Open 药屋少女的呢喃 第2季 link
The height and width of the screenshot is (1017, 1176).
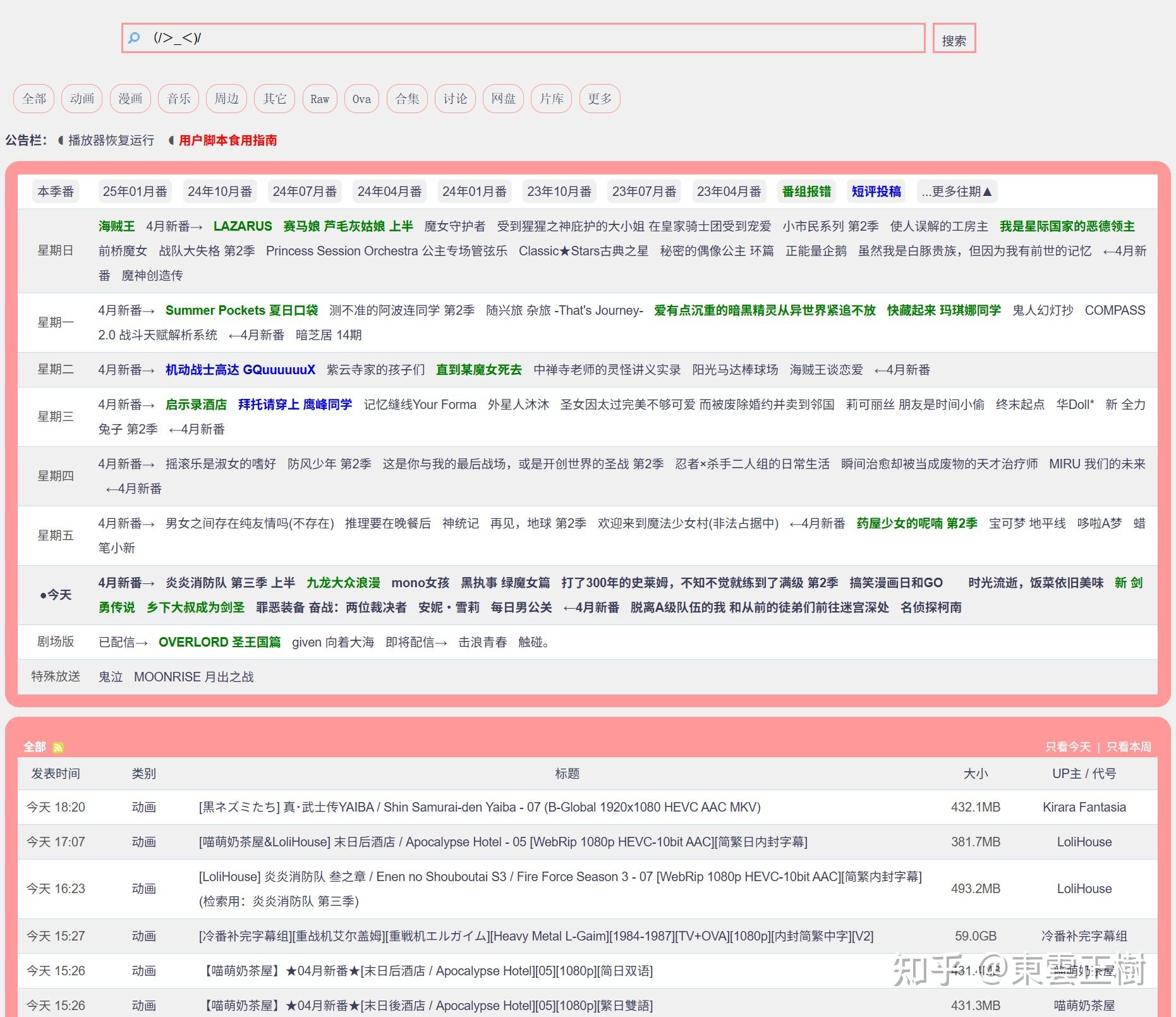tap(917, 523)
